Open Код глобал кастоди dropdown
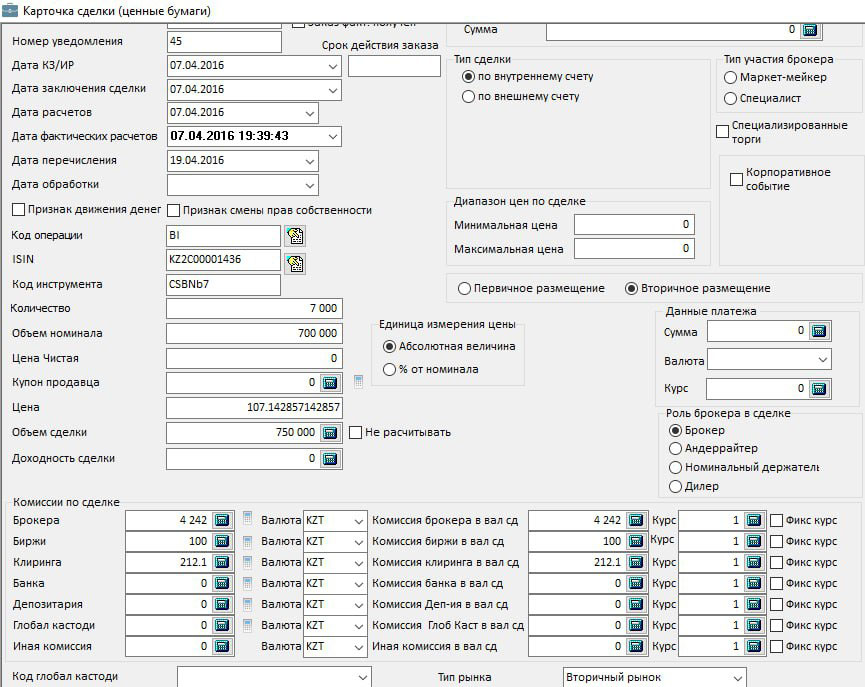Screen dimensions: 865x687 point(361,678)
